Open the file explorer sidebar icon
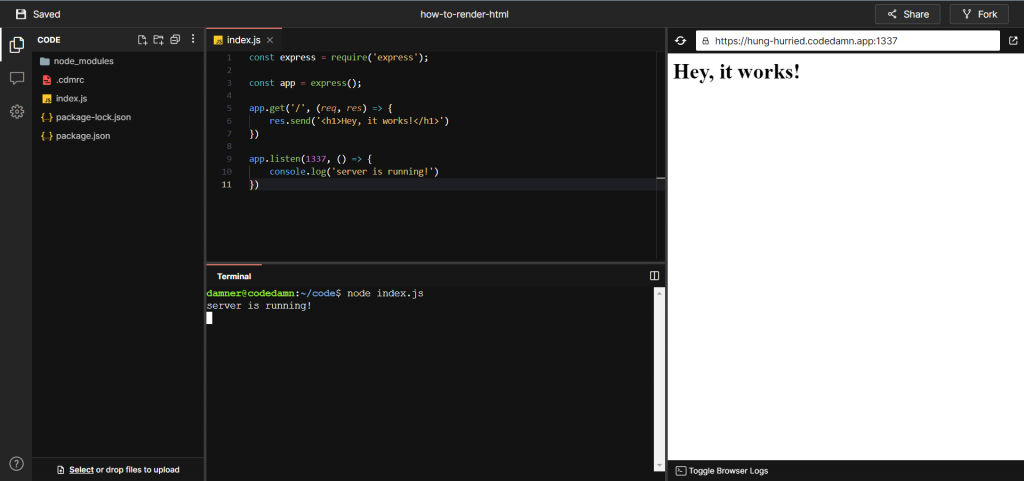This screenshot has height=481, width=1024. pyautogui.click(x=17, y=44)
